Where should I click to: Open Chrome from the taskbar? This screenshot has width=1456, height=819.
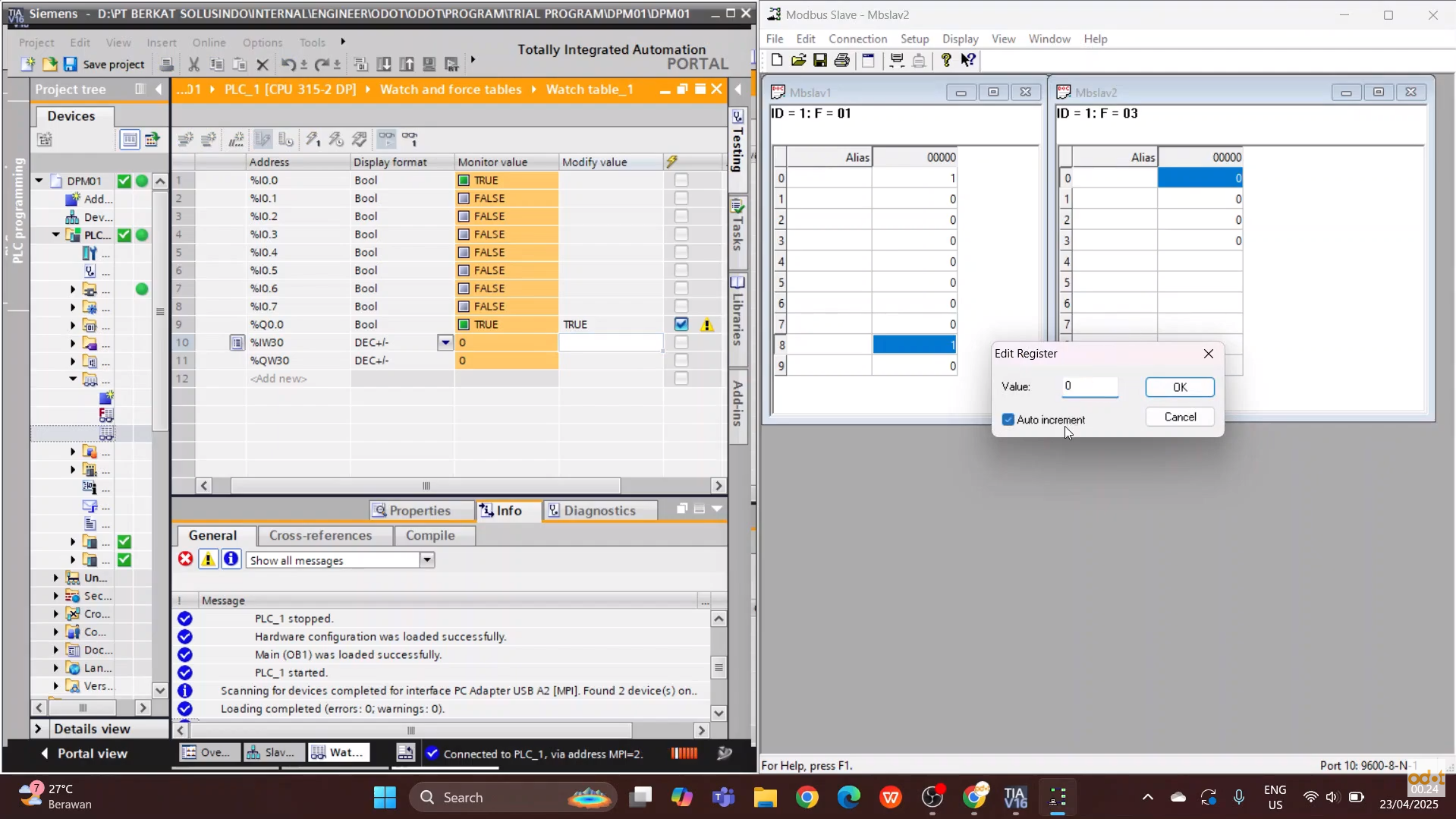807,798
